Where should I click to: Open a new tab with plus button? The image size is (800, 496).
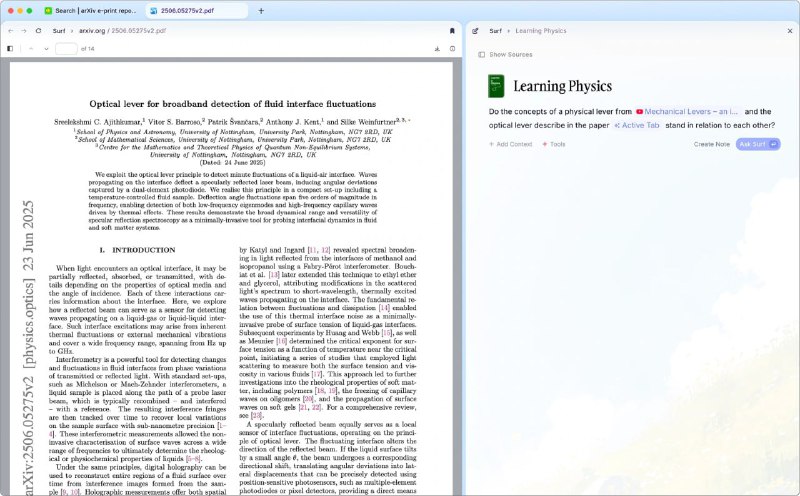[x=261, y=10]
